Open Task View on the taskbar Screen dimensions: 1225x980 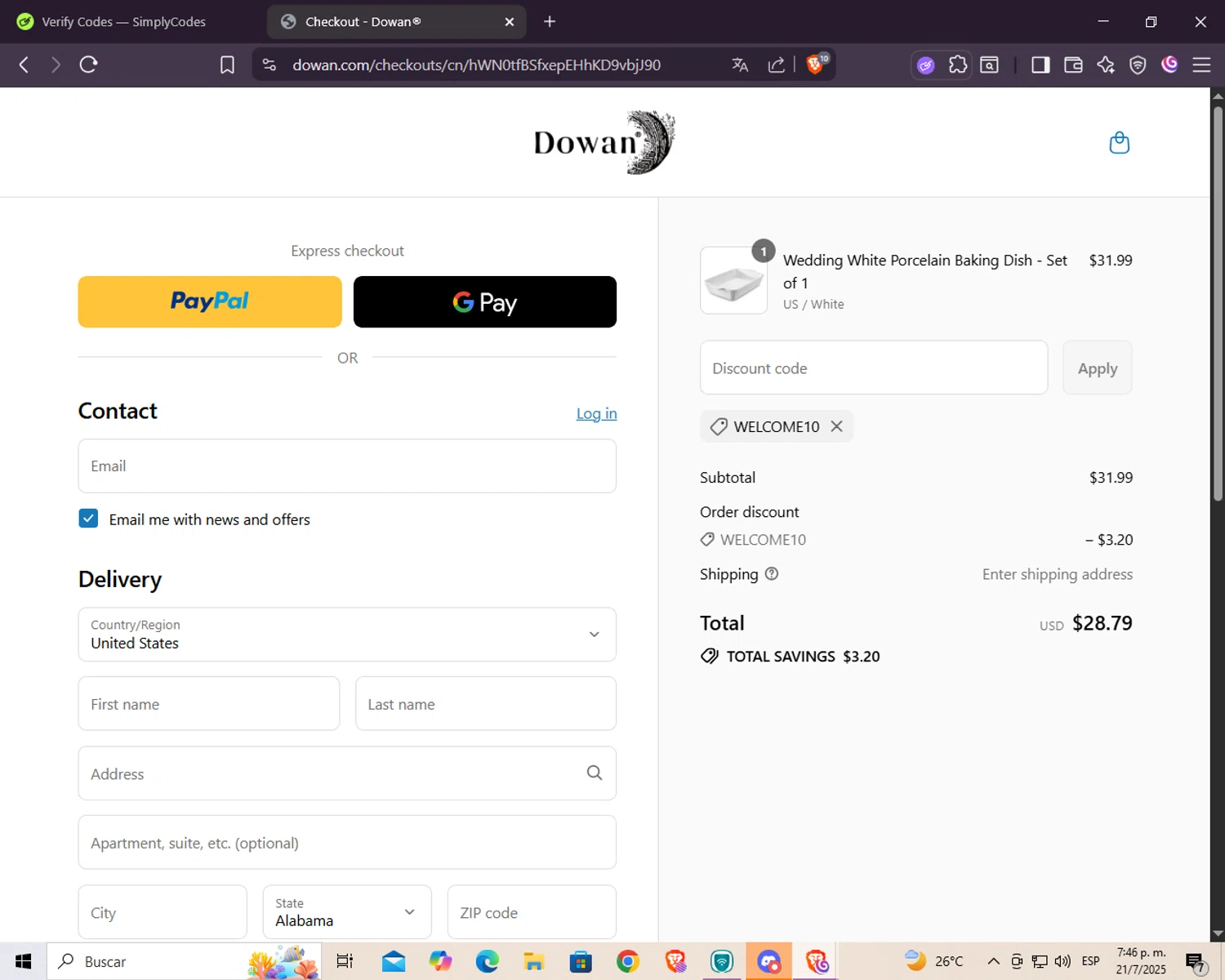345,961
